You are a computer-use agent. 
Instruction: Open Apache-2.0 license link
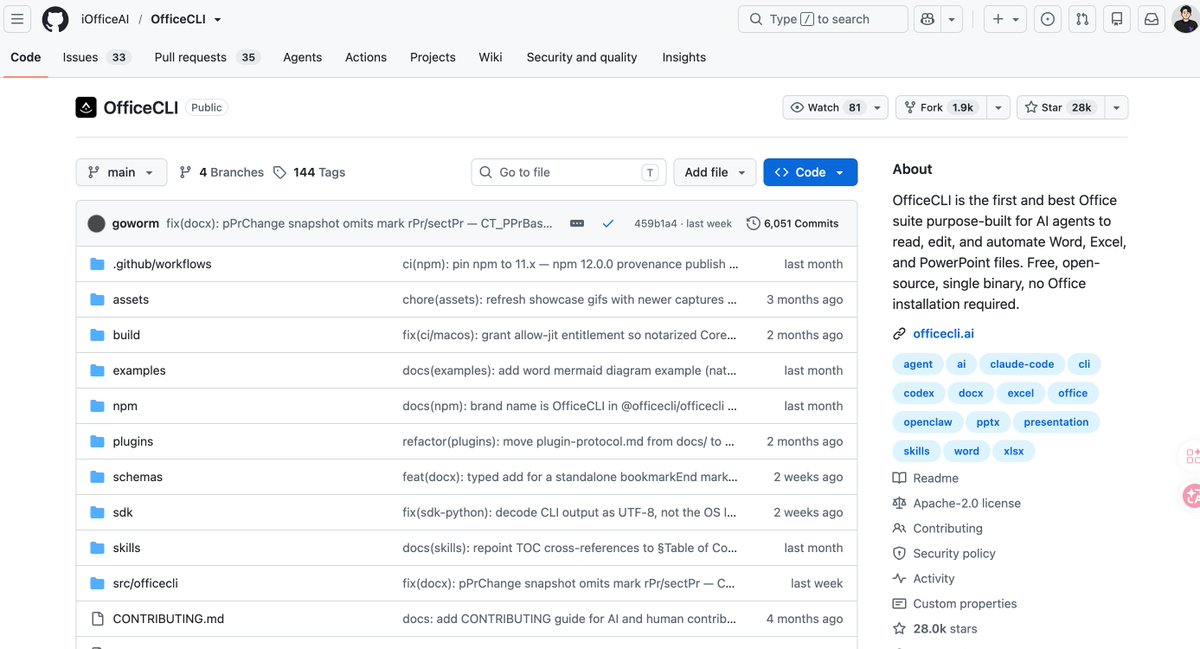(x=967, y=503)
